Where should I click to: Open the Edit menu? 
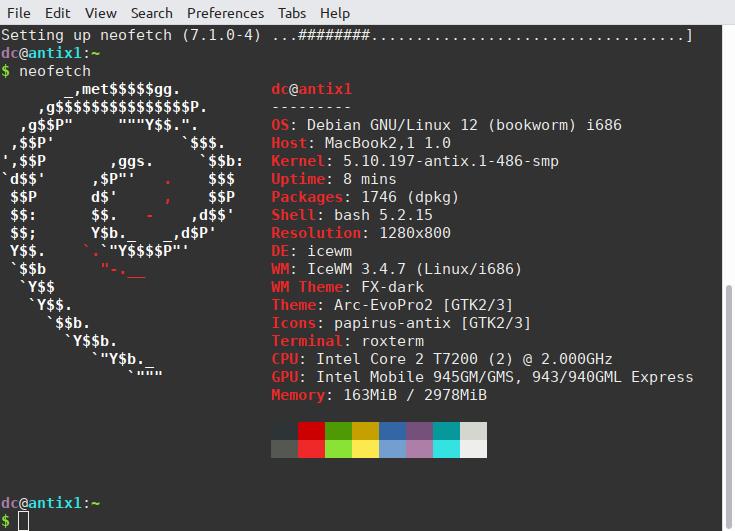pos(57,13)
